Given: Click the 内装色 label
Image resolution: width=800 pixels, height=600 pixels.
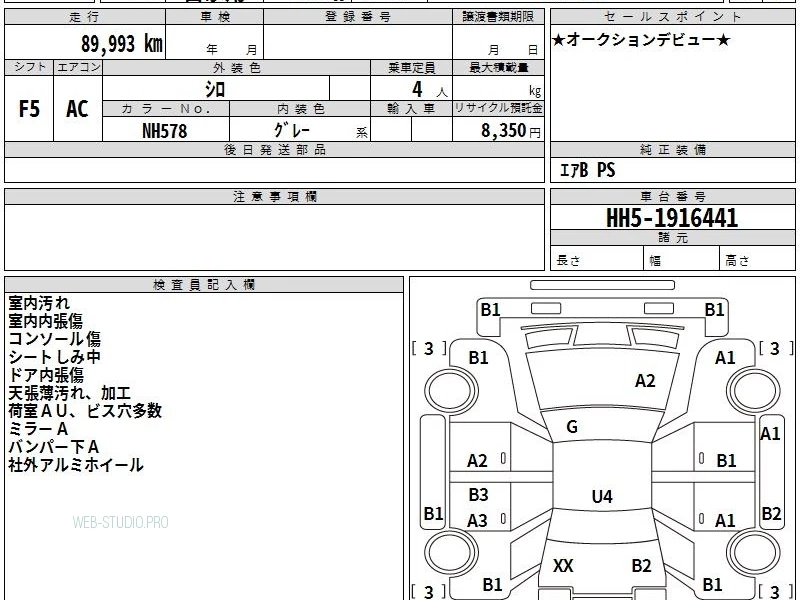Looking at the screenshot, I should (x=301, y=109).
